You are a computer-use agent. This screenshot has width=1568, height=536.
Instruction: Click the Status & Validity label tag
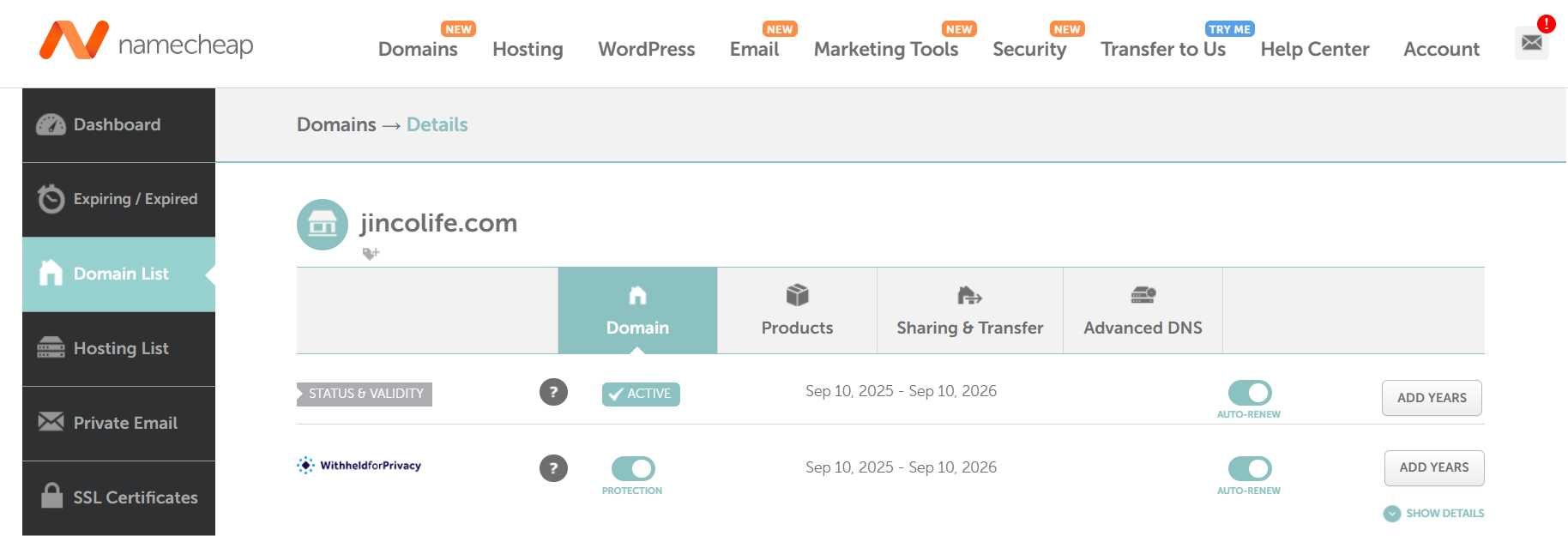pos(365,394)
